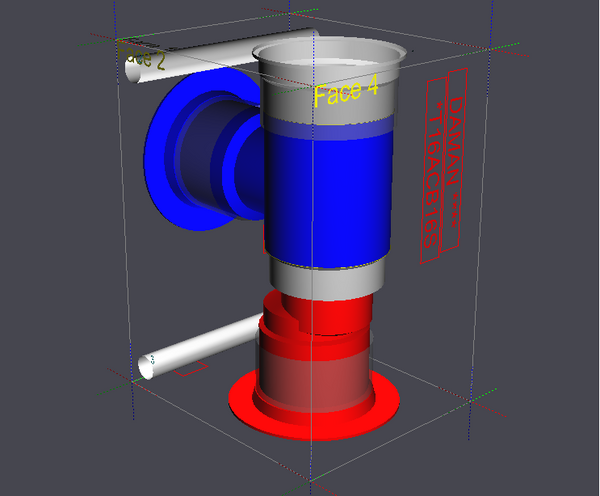
Task: Pick the grey cup rim at top
Action: [329, 53]
